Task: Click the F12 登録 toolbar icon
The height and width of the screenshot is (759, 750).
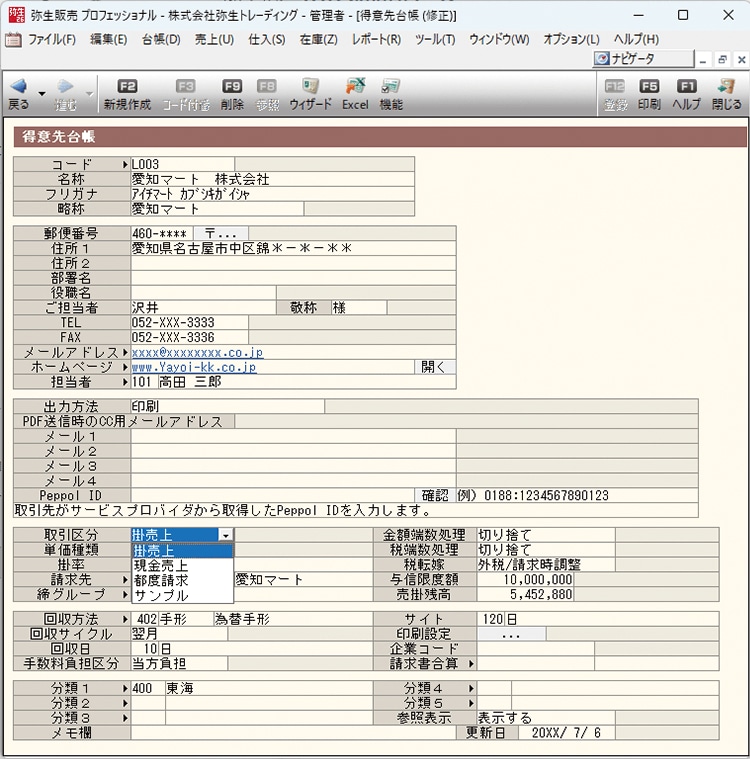Action: 615,86
